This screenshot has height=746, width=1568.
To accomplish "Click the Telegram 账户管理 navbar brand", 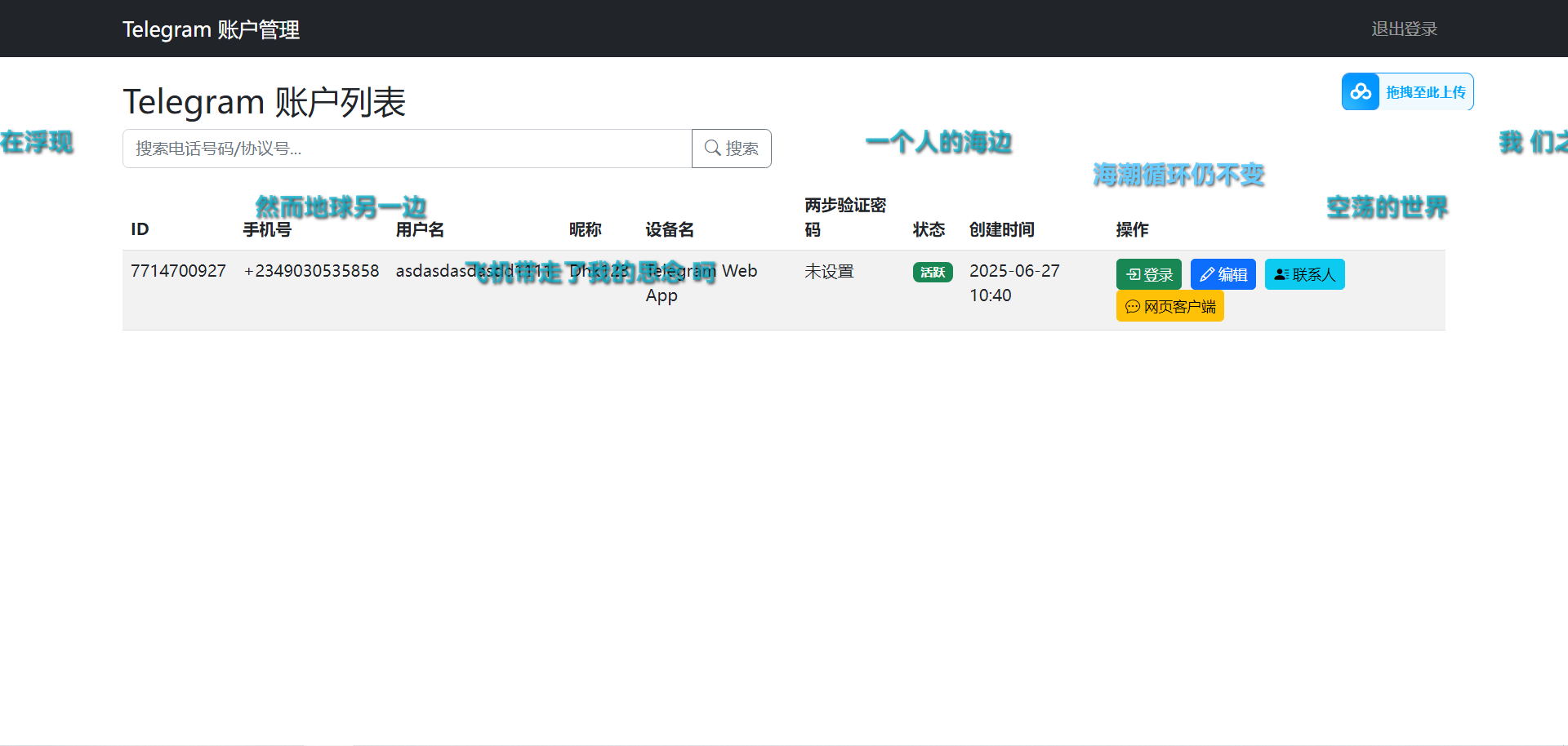I will 211,29.
